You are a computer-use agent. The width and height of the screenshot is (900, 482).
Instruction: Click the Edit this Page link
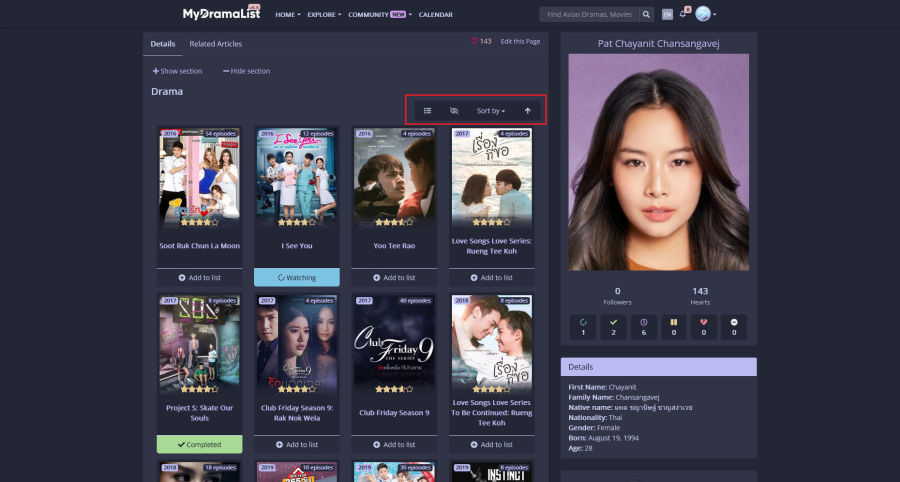point(520,42)
